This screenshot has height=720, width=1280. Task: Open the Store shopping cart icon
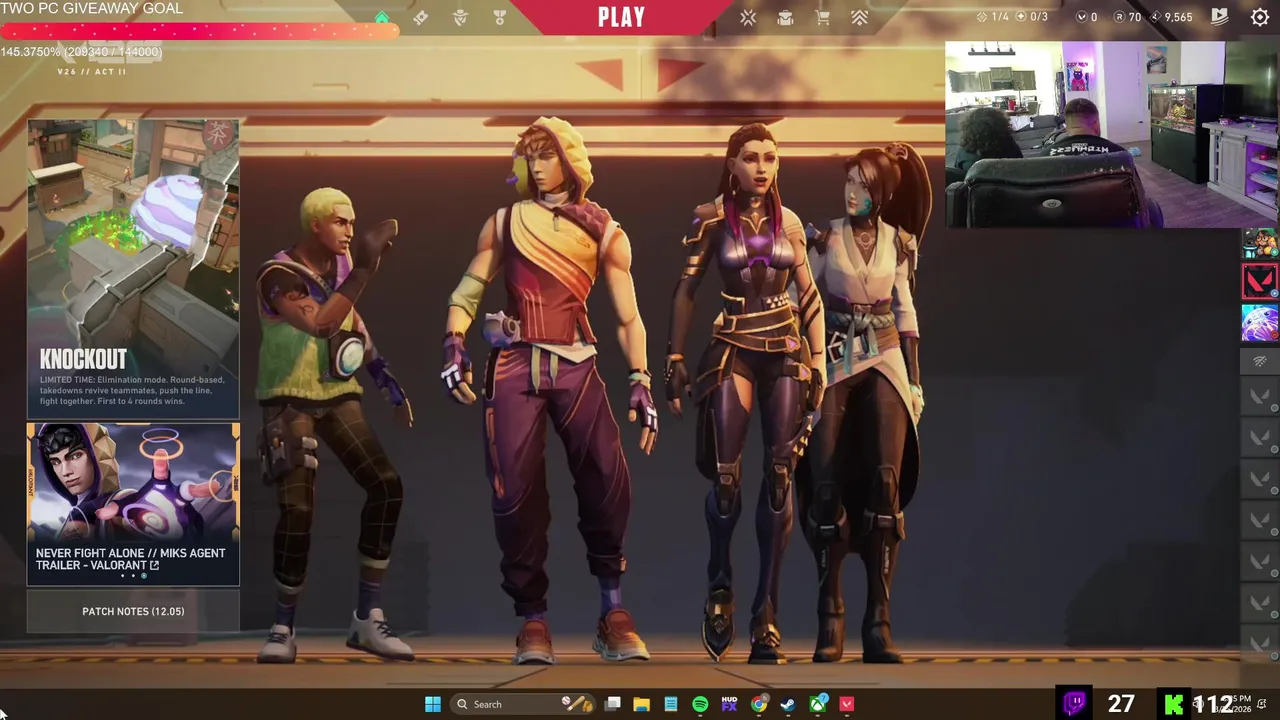click(x=822, y=18)
